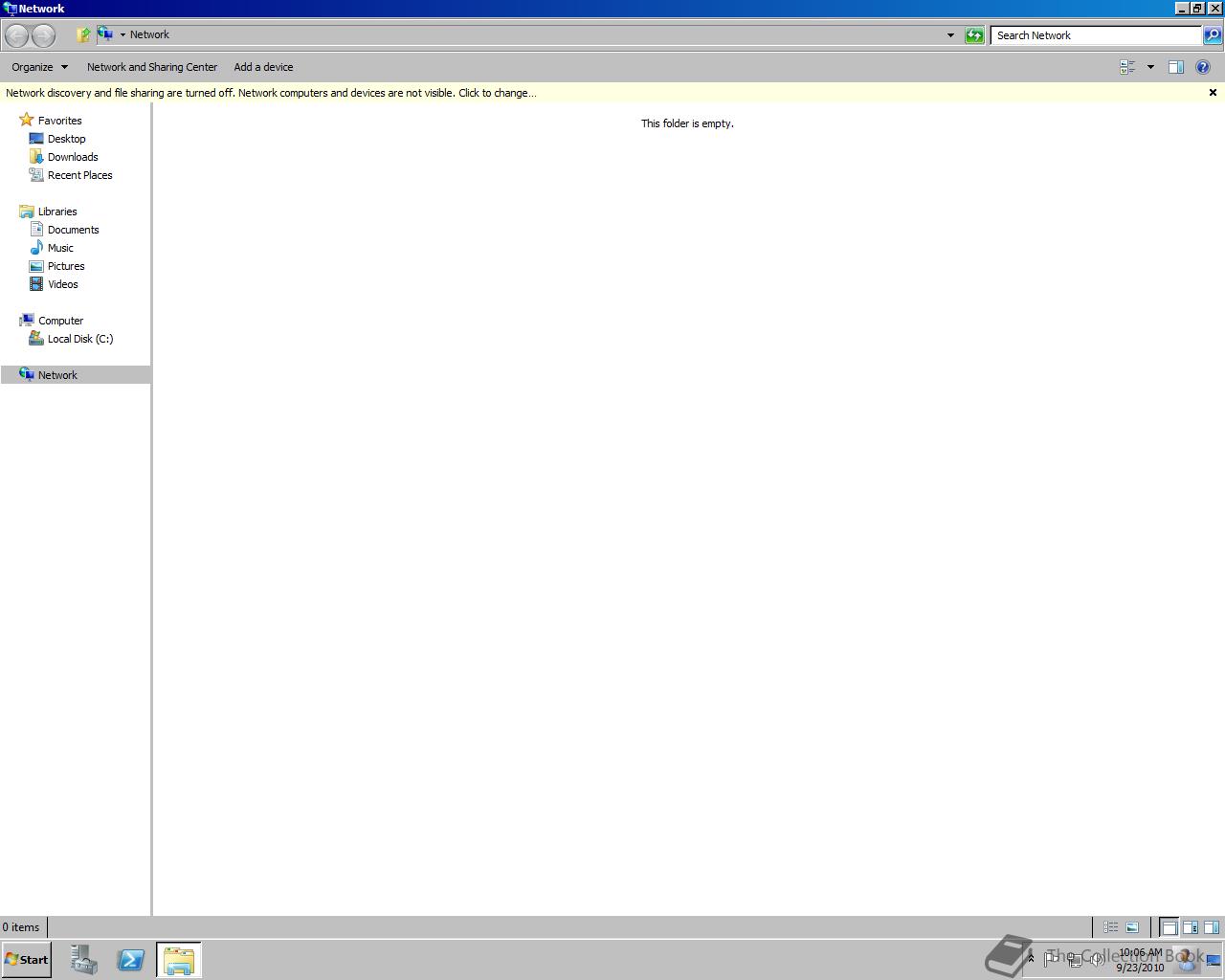1225x980 pixels.
Task: Click the Change your view icon
Action: (x=1127, y=67)
